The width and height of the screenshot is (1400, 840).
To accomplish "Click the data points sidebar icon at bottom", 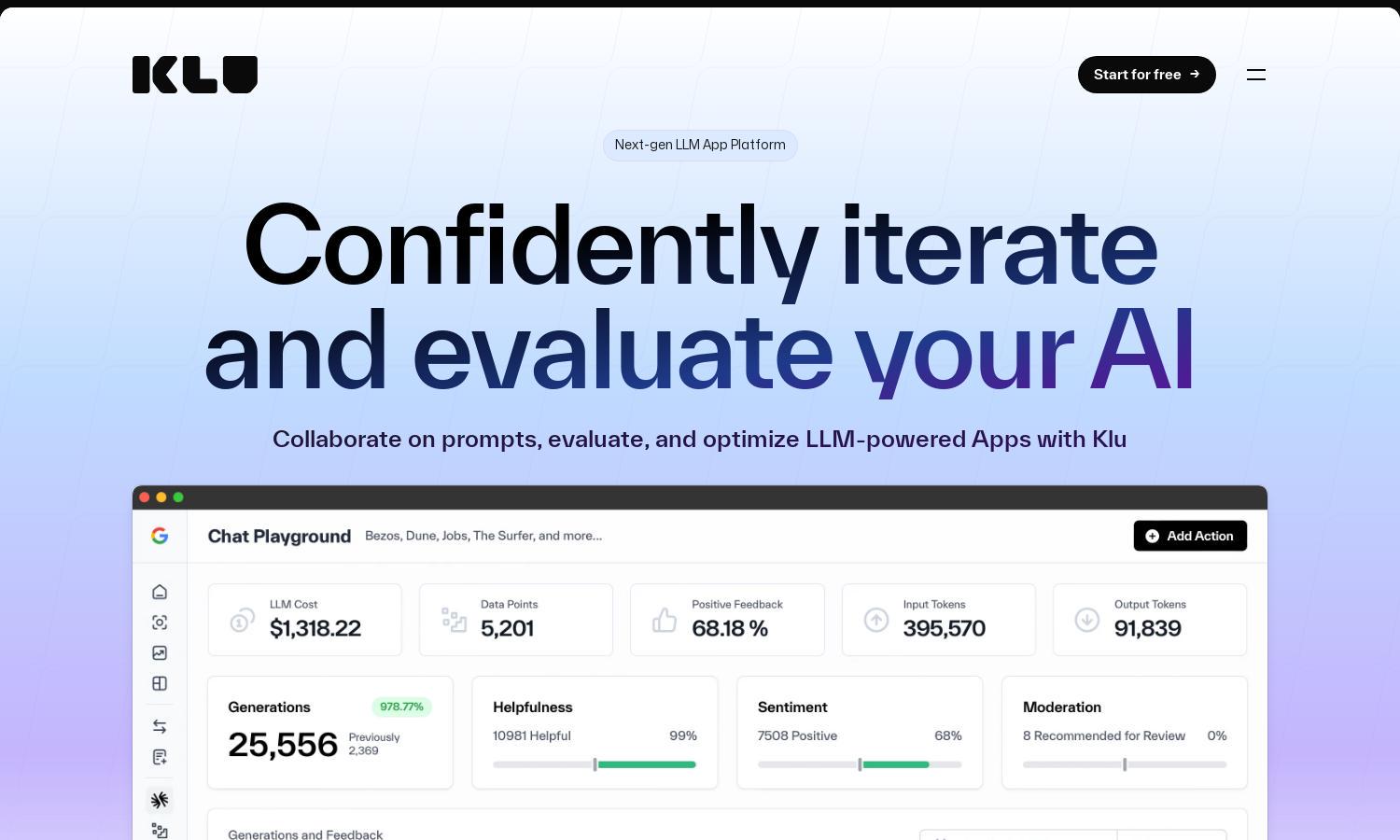I will [x=160, y=831].
